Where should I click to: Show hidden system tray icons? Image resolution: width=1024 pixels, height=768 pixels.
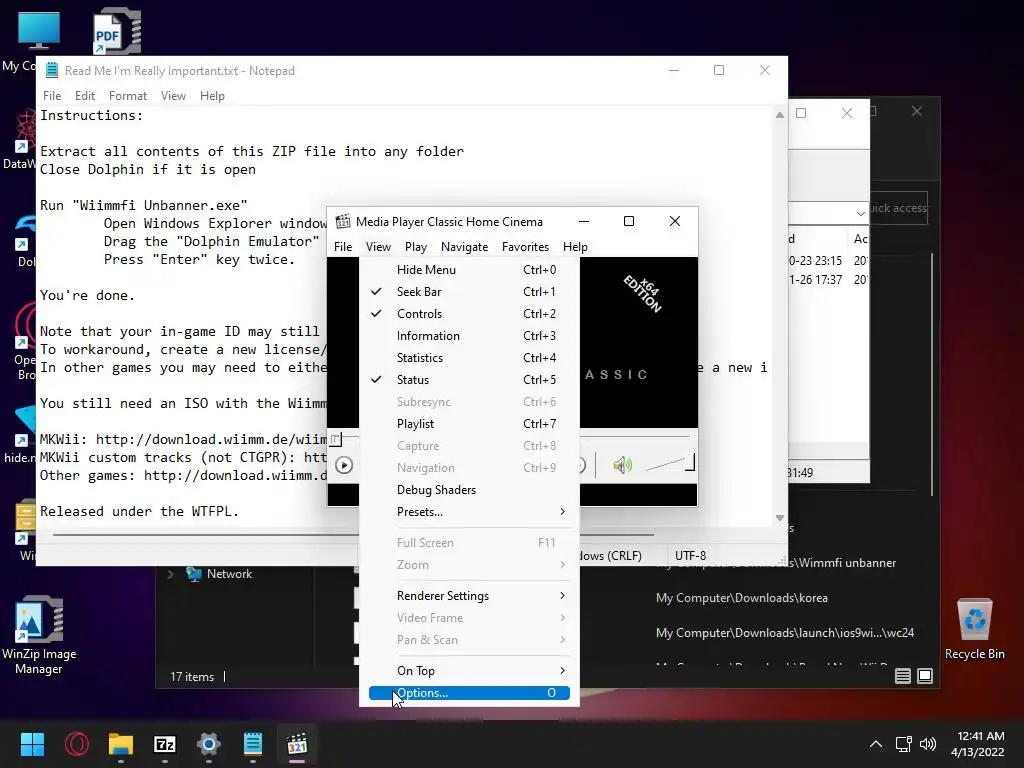[876, 744]
